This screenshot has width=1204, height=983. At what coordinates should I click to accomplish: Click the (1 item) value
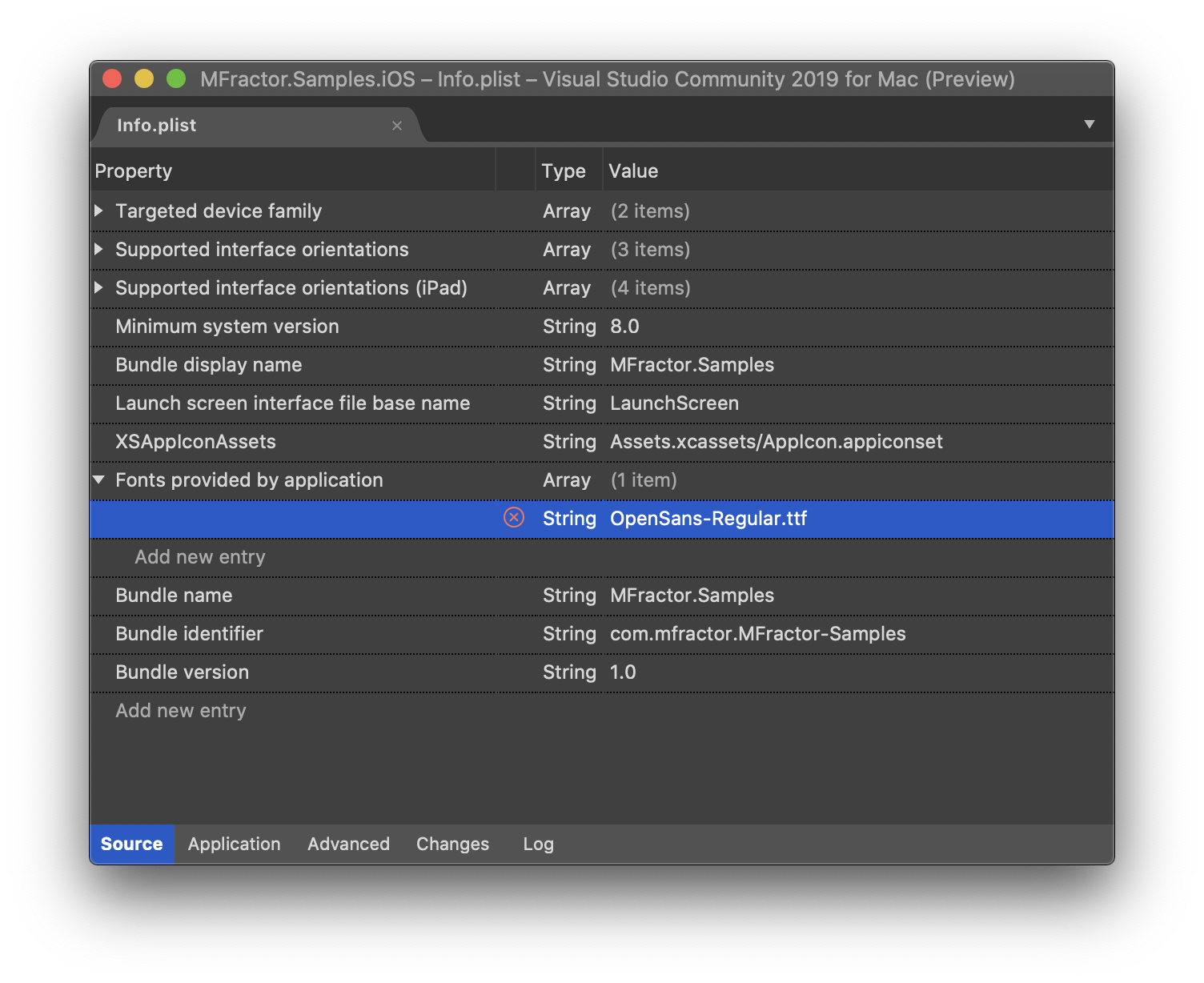pyautogui.click(x=644, y=479)
